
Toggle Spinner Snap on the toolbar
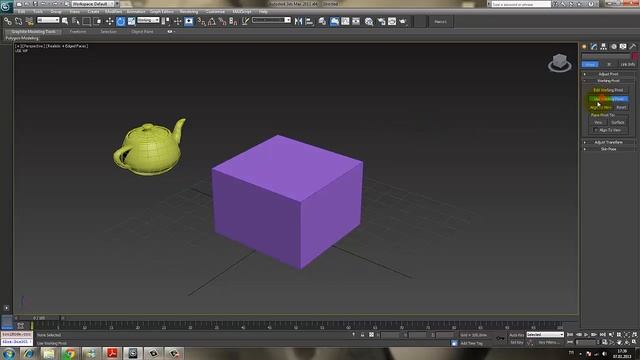click(x=233, y=21)
